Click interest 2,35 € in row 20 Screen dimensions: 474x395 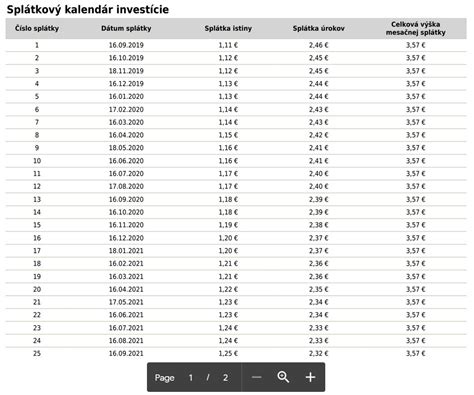pyautogui.click(x=318, y=289)
